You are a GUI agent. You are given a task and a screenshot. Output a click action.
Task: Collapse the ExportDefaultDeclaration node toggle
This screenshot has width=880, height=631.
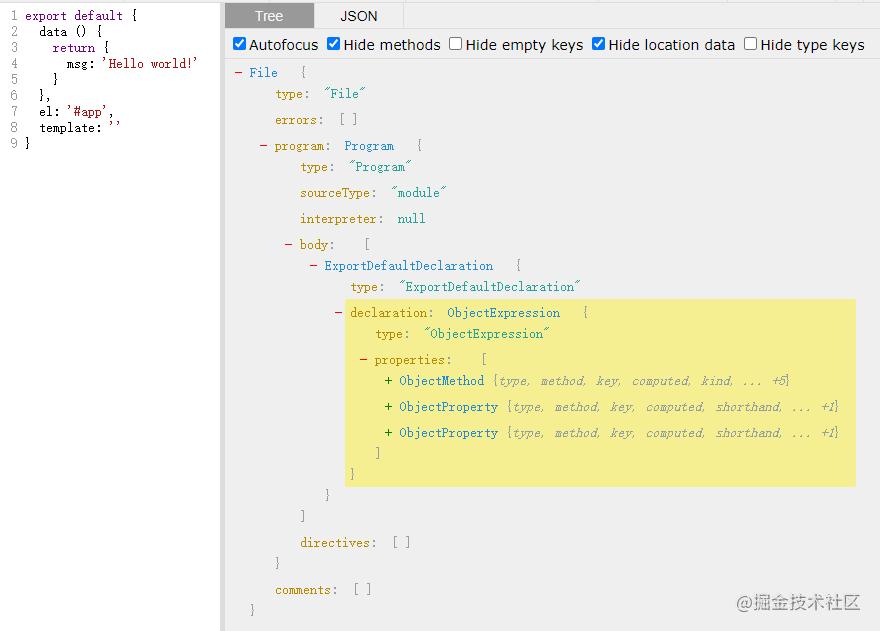tap(313, 266)
